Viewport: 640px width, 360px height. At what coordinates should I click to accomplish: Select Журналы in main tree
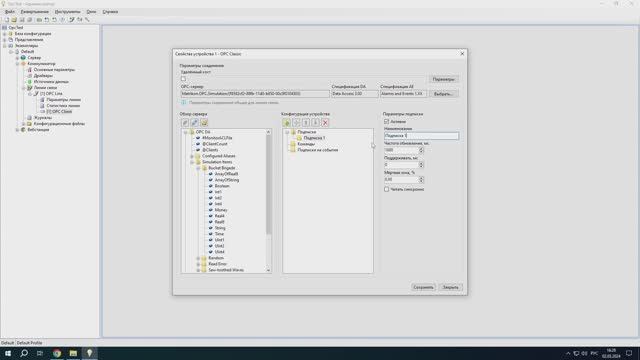42,118
